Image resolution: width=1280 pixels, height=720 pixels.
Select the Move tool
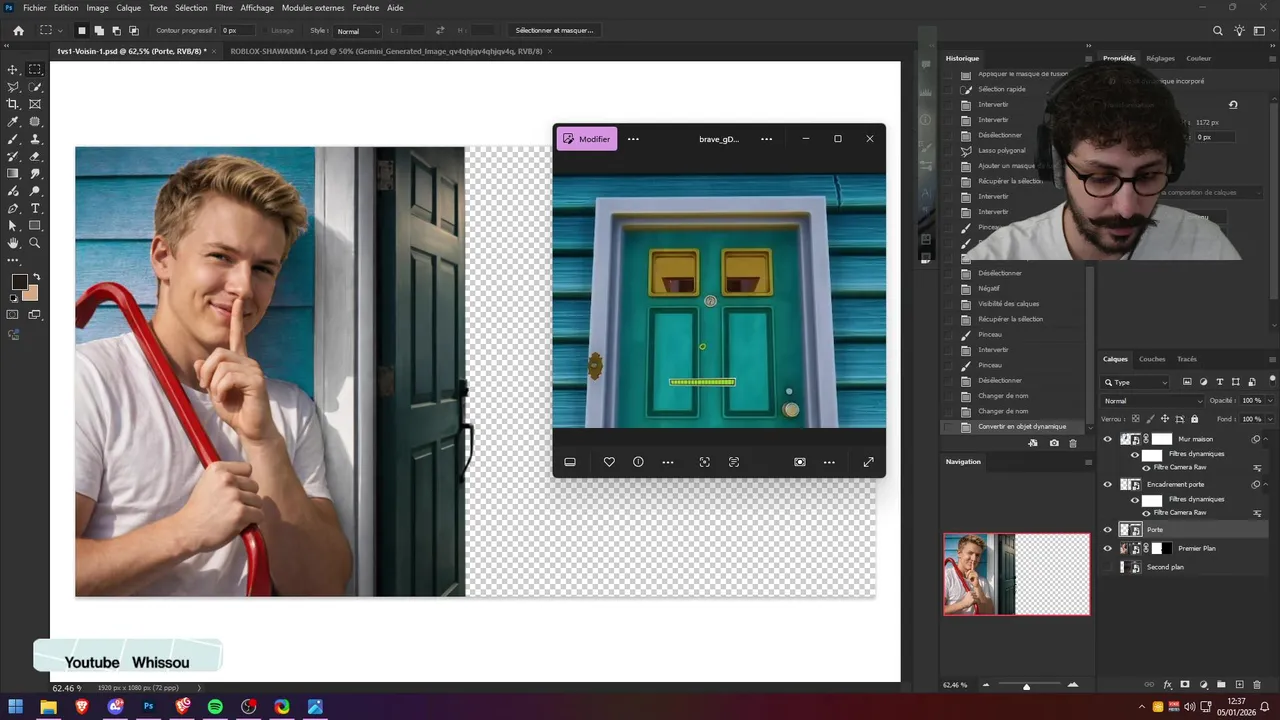coord(13,70)
